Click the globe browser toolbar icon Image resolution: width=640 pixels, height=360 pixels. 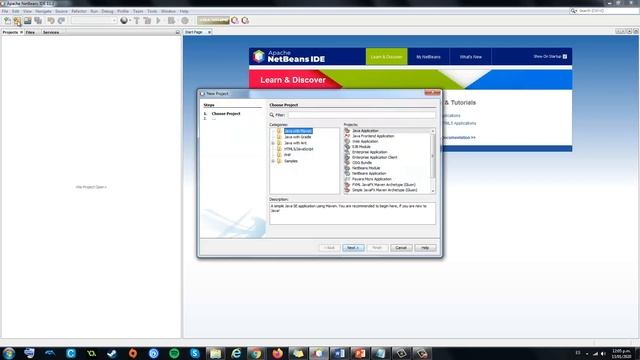124,20
